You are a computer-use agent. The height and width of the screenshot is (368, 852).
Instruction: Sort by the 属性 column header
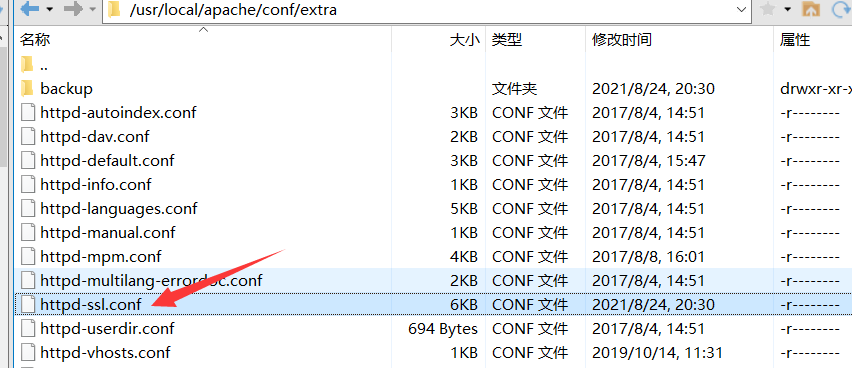(795, 40)
